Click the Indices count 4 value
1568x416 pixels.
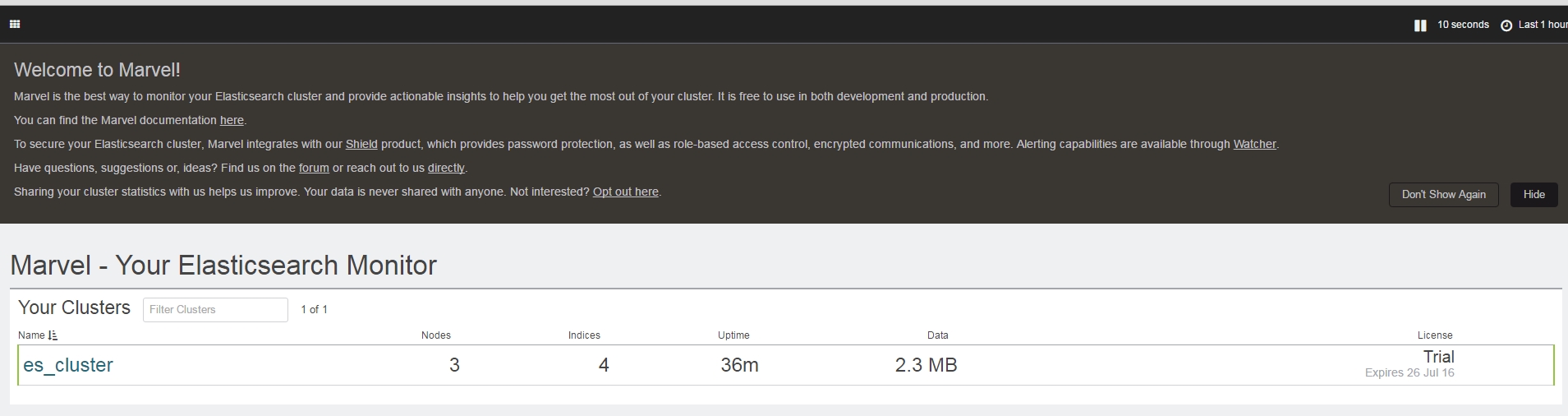604,365
